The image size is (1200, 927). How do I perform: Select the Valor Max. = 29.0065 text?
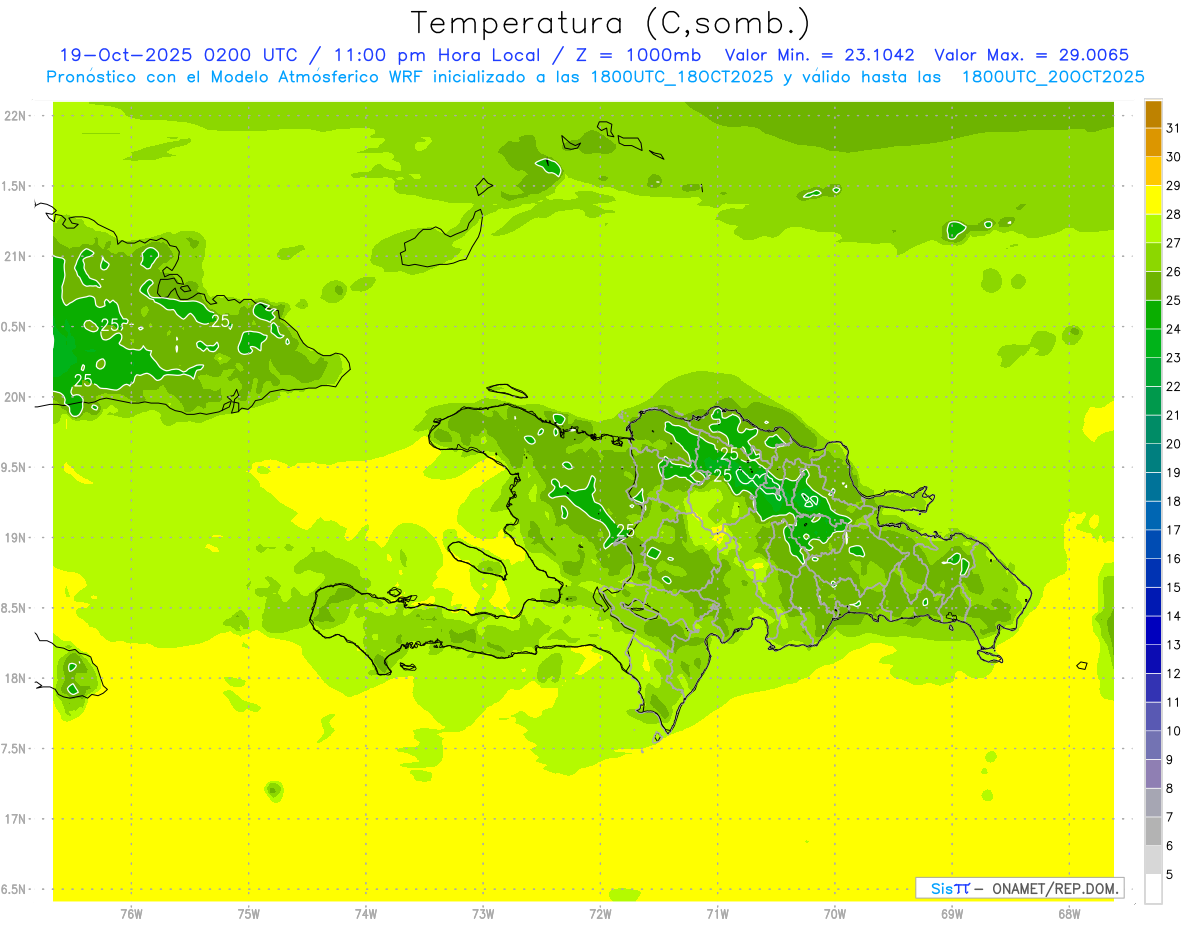pyautogui.click(x=1031, y=55)
